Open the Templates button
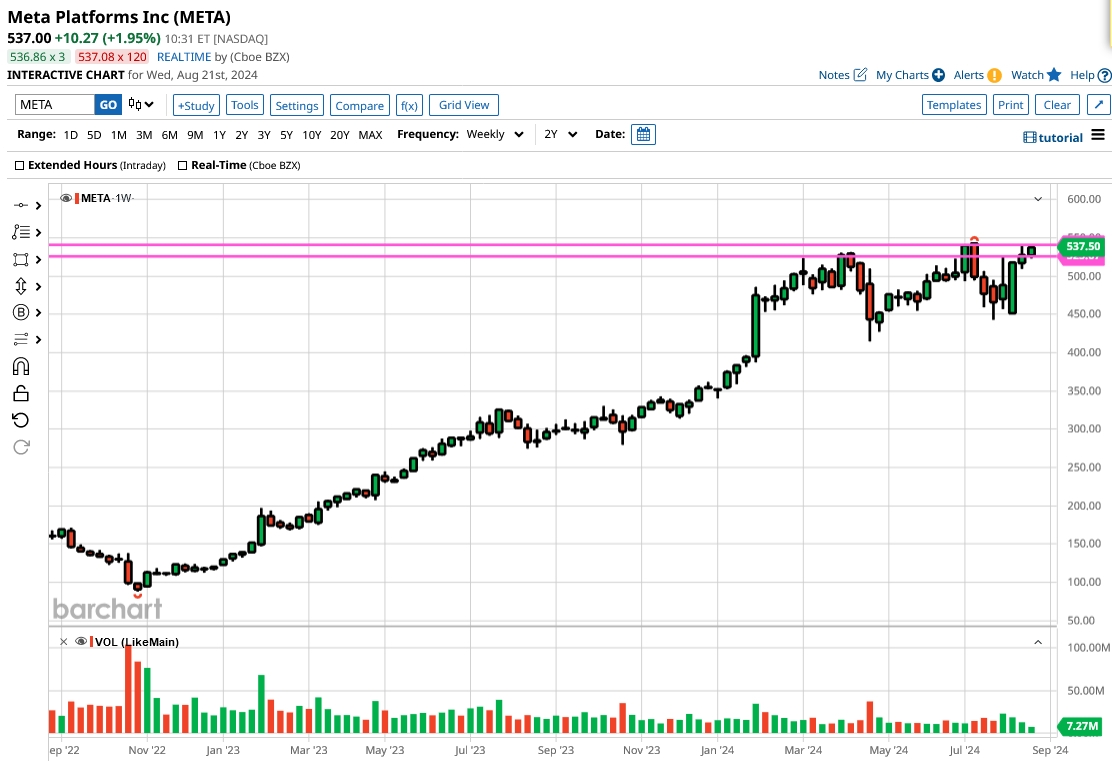This screenshot has width=1112, height=764. (954, 105)
